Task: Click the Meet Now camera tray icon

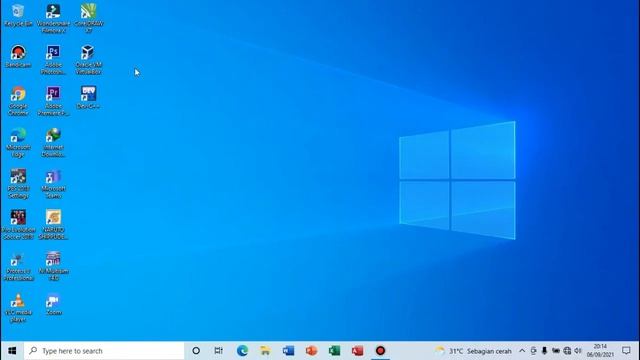Action: 533,351
